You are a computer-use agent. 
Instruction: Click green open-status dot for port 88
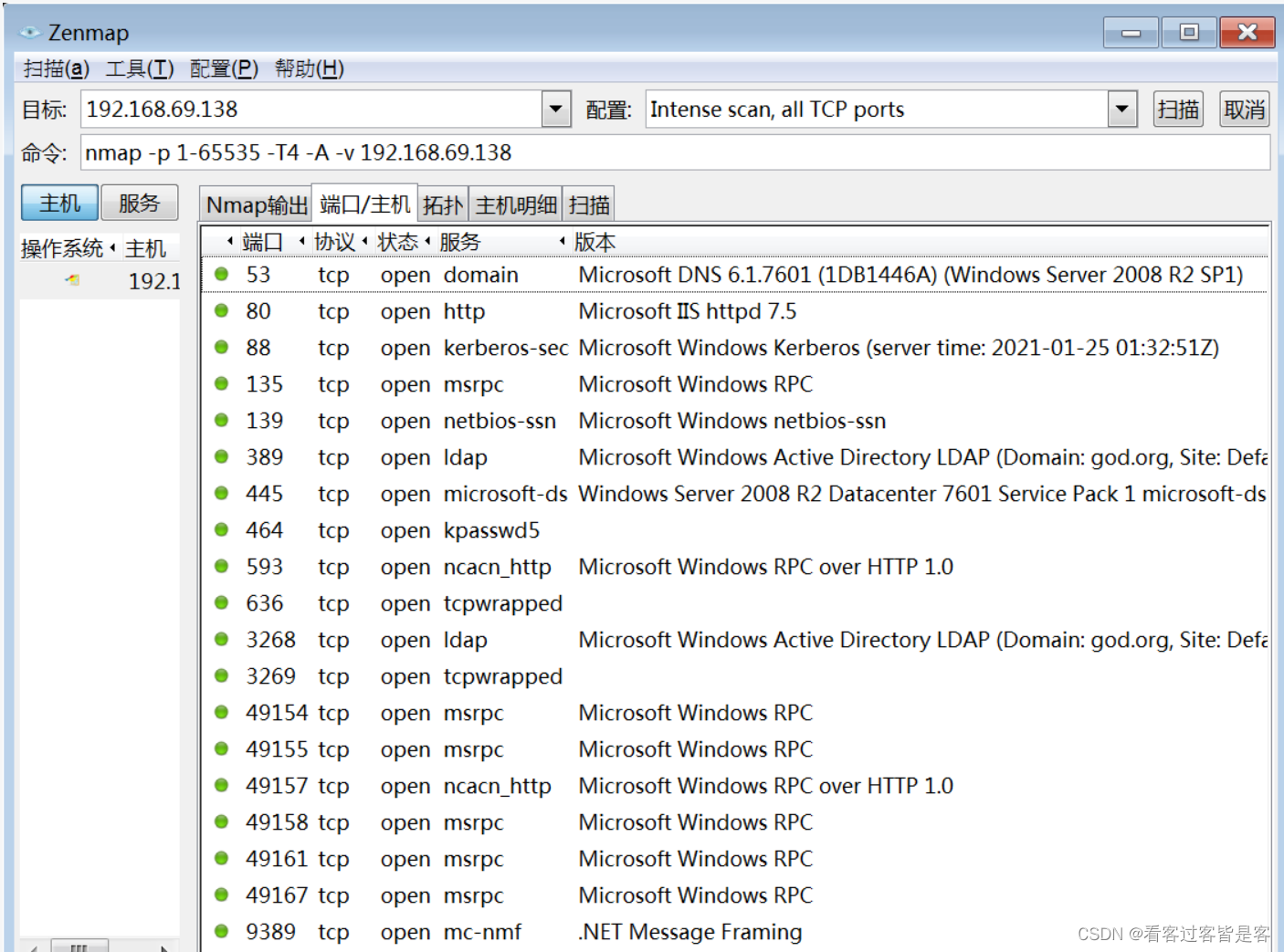click(x=221, y=347)
